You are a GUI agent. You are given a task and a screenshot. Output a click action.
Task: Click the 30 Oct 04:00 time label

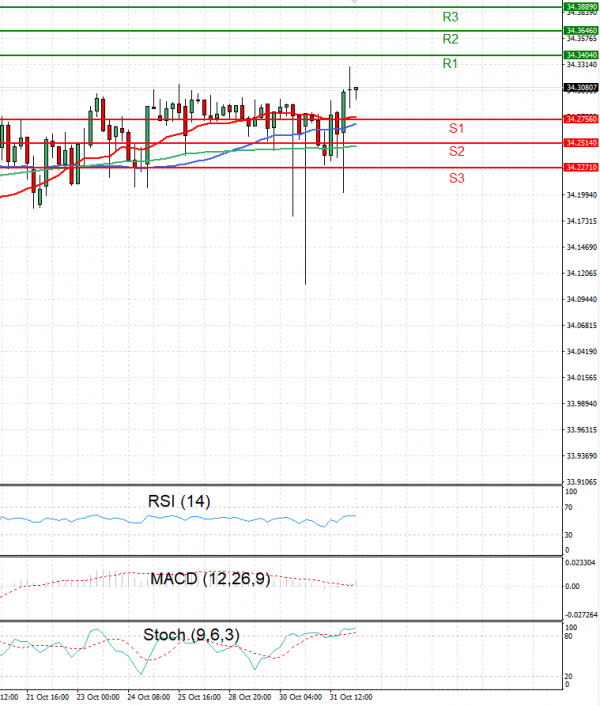(x=300, y=697)
